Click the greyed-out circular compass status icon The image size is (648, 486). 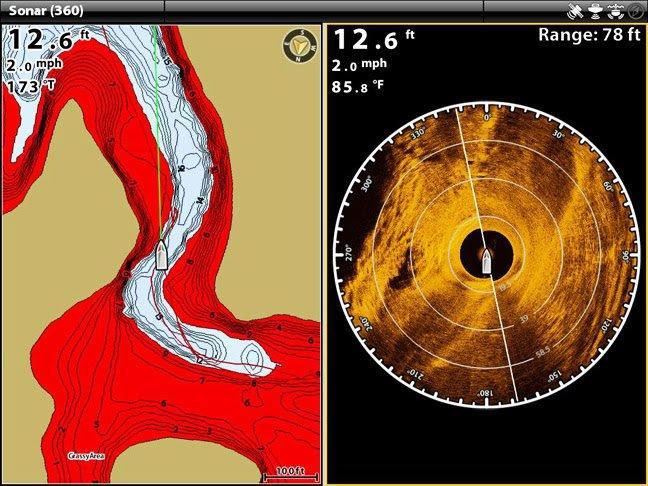633,10
